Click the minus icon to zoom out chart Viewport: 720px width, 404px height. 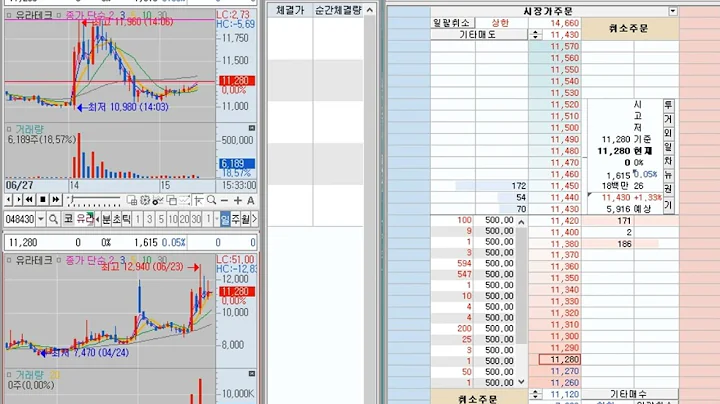pos(224,201)
